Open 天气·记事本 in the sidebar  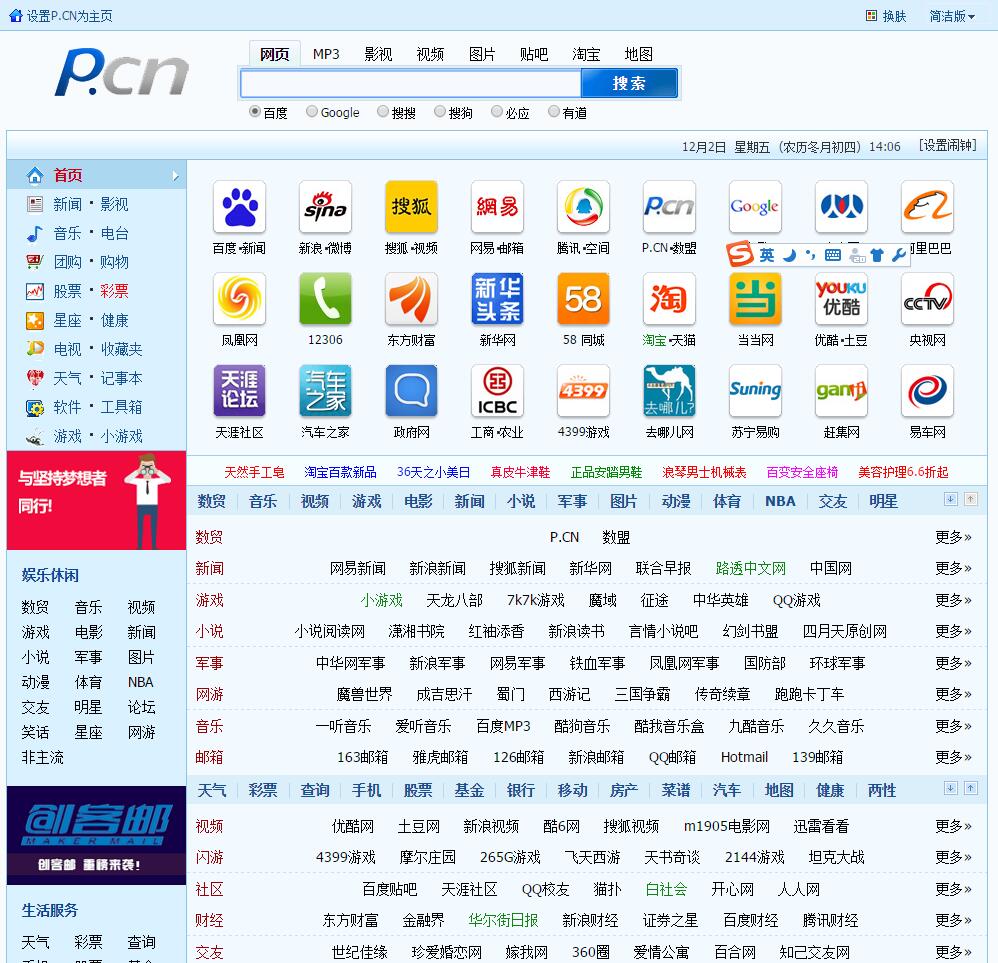97,378
